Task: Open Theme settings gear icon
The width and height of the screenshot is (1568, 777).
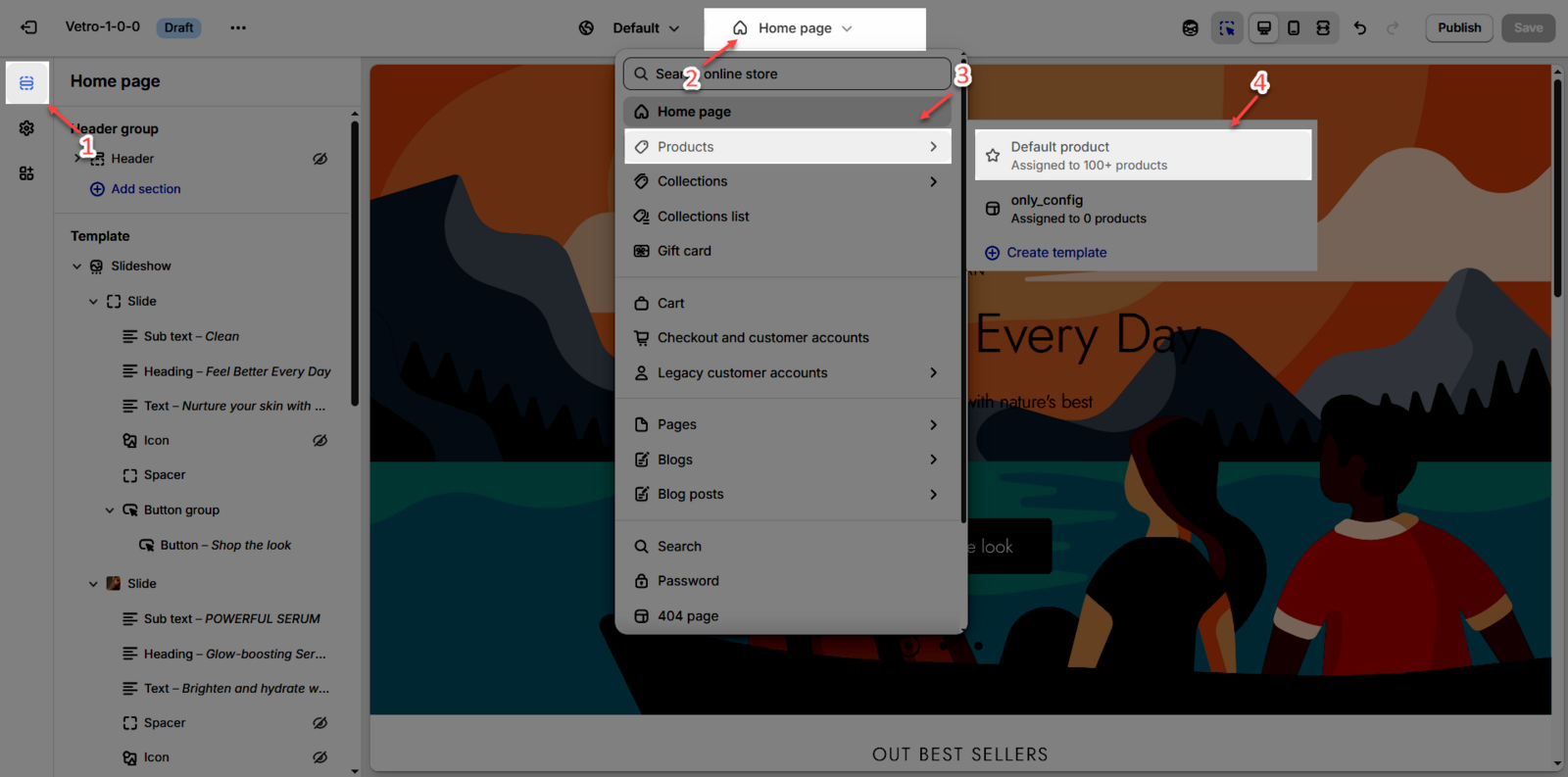Action: click(x=26, y=128)
